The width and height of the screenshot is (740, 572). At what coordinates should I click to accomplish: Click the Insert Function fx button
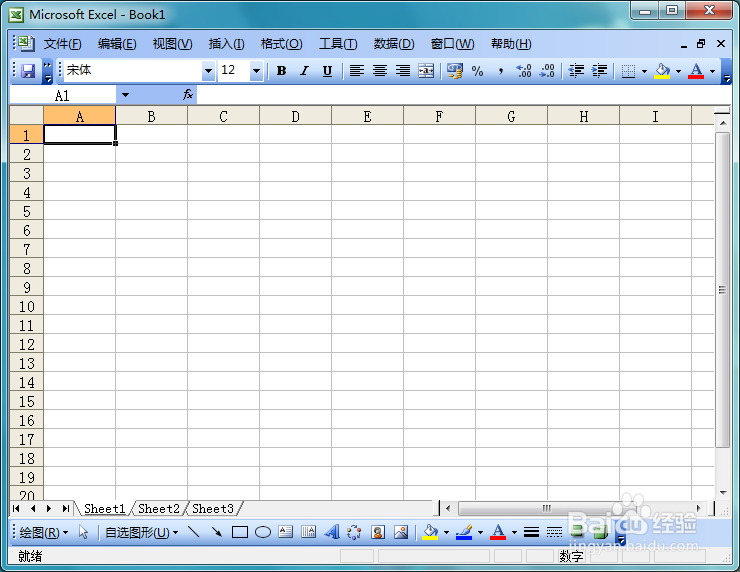click(188, 94)
